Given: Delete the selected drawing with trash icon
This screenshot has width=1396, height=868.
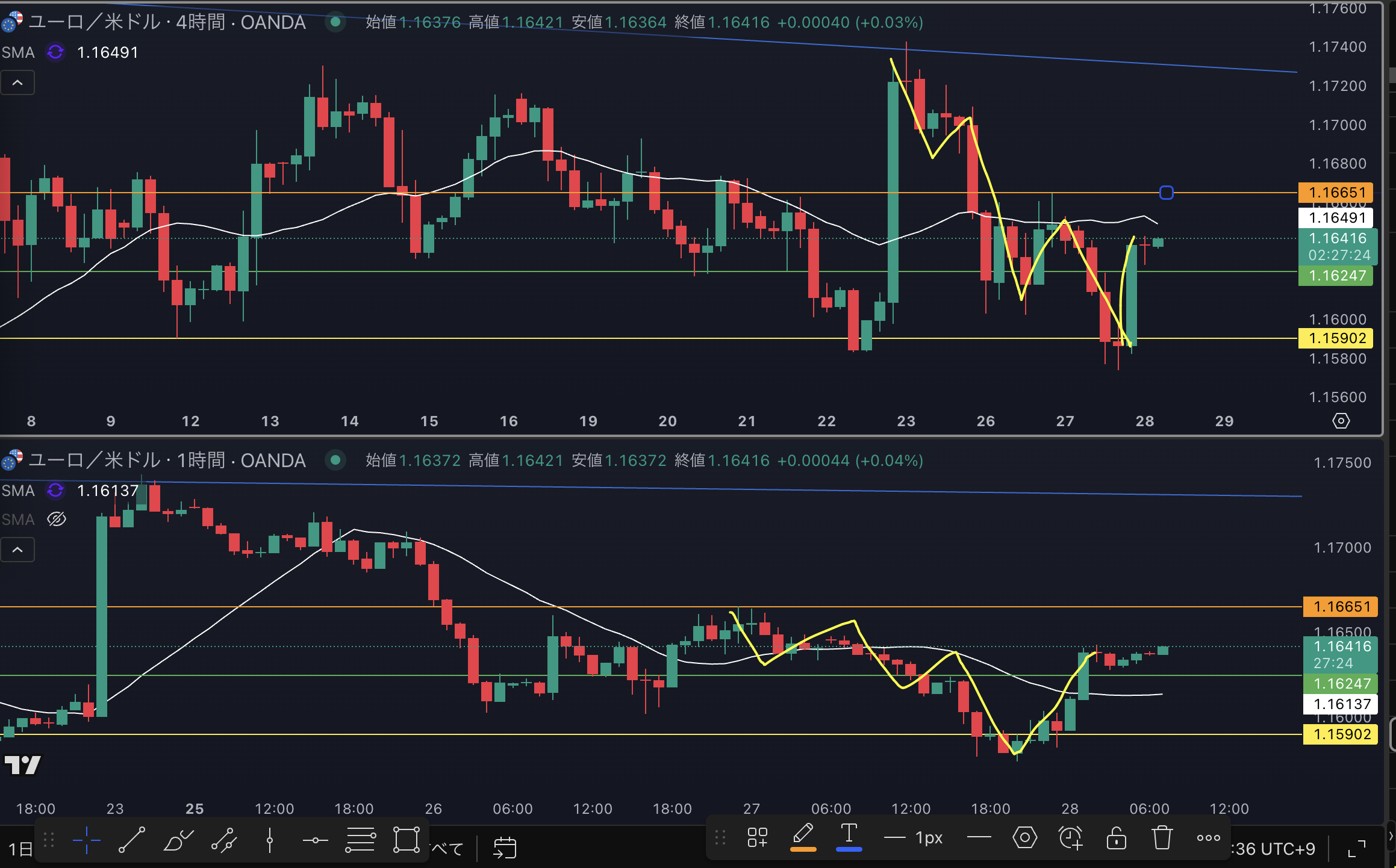Looking at the screenshot, I should (x=1162, y=837).
